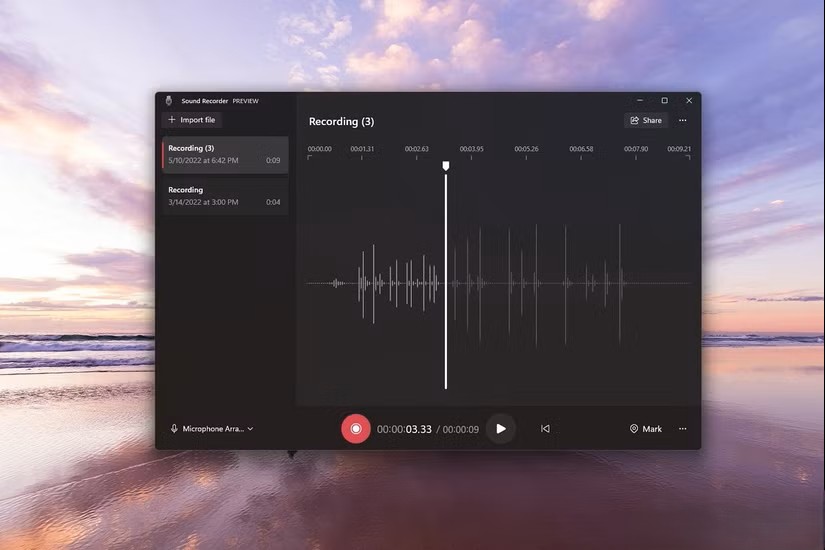Click the current time 00:00:03.33 display
Screen dimensions: 825x550
404,429
